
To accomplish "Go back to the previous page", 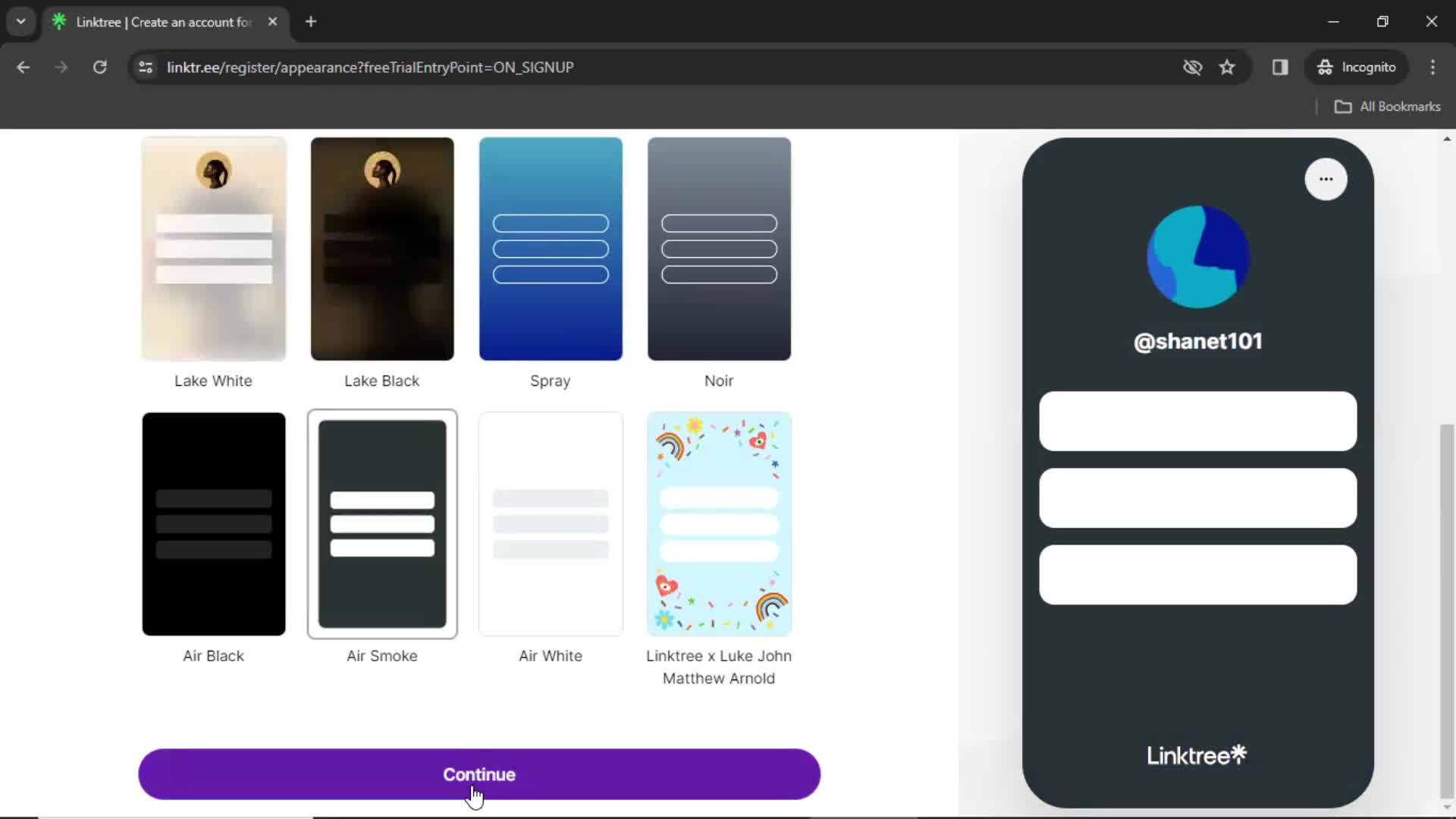I will [23, 67].
